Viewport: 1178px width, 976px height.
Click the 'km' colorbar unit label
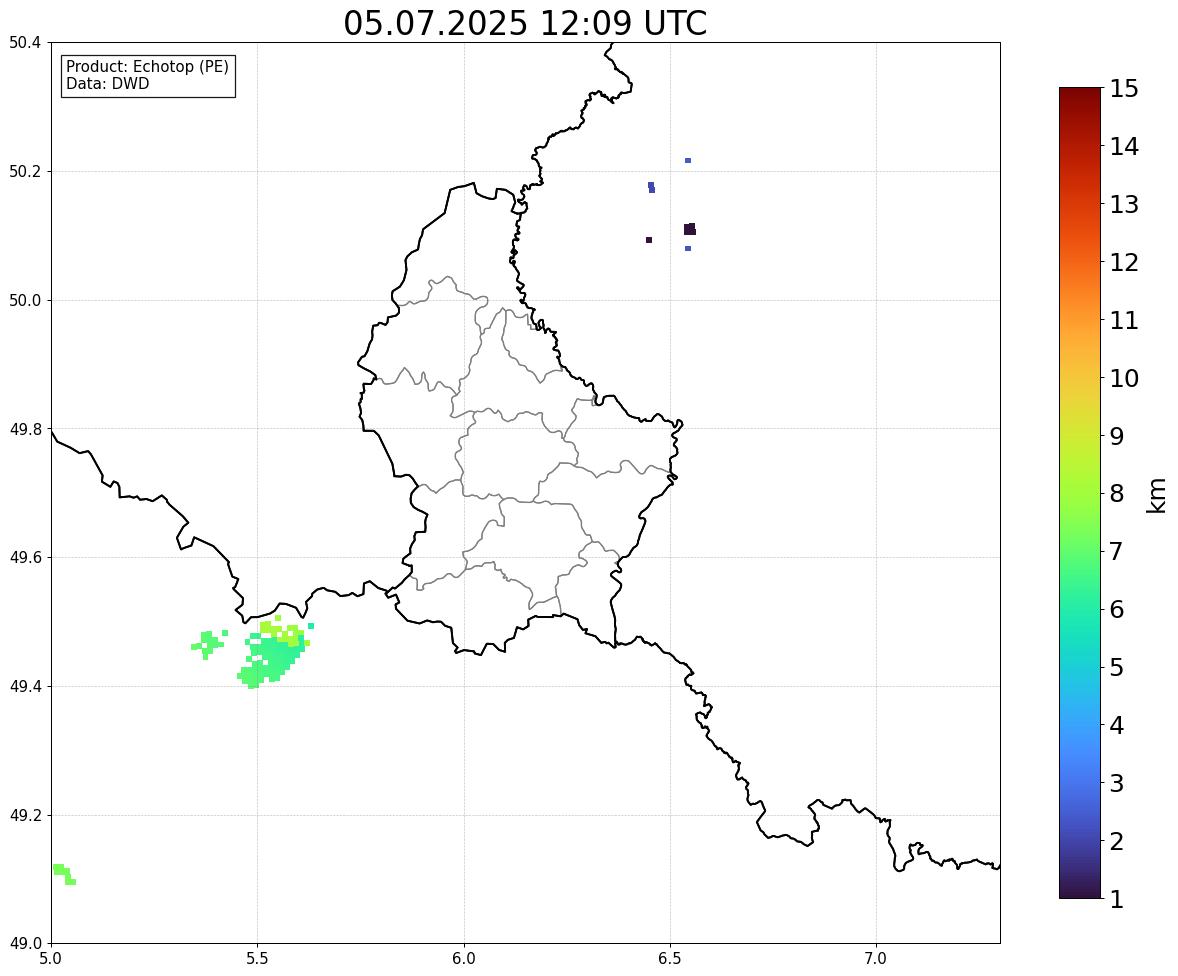click(1156, 495)
